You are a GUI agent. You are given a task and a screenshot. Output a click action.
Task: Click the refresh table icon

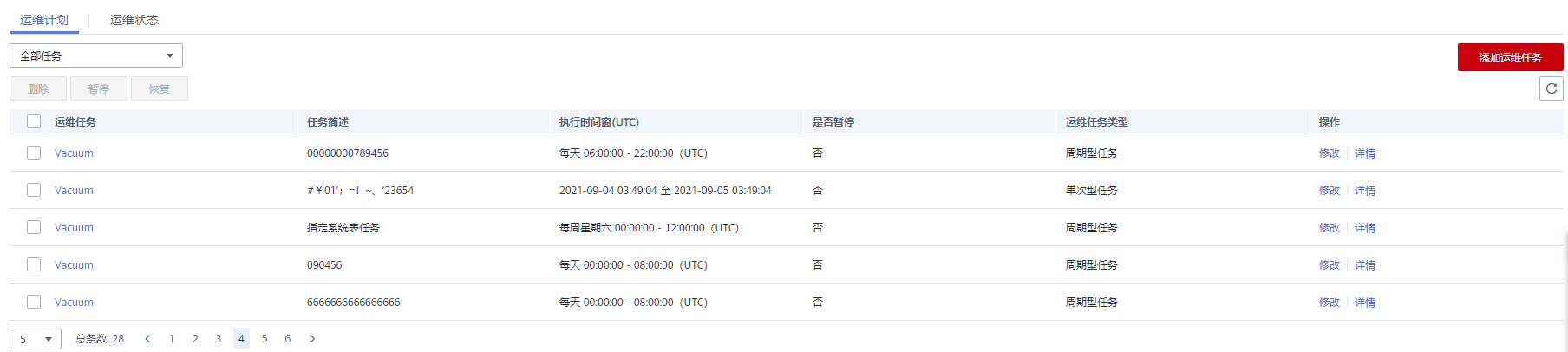(1551, 88)
